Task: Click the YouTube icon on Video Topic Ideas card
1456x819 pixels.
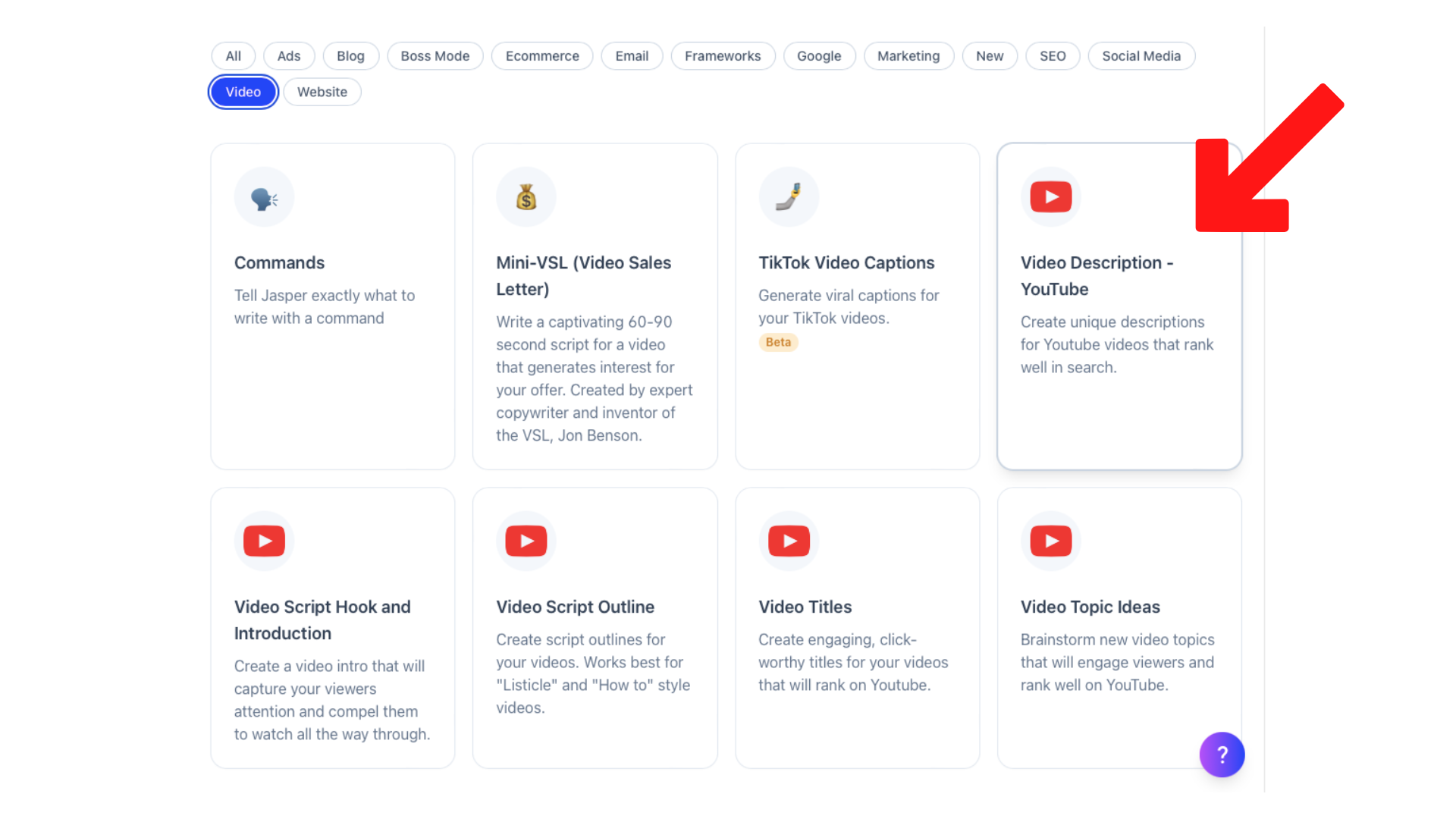Action: 1050,541
